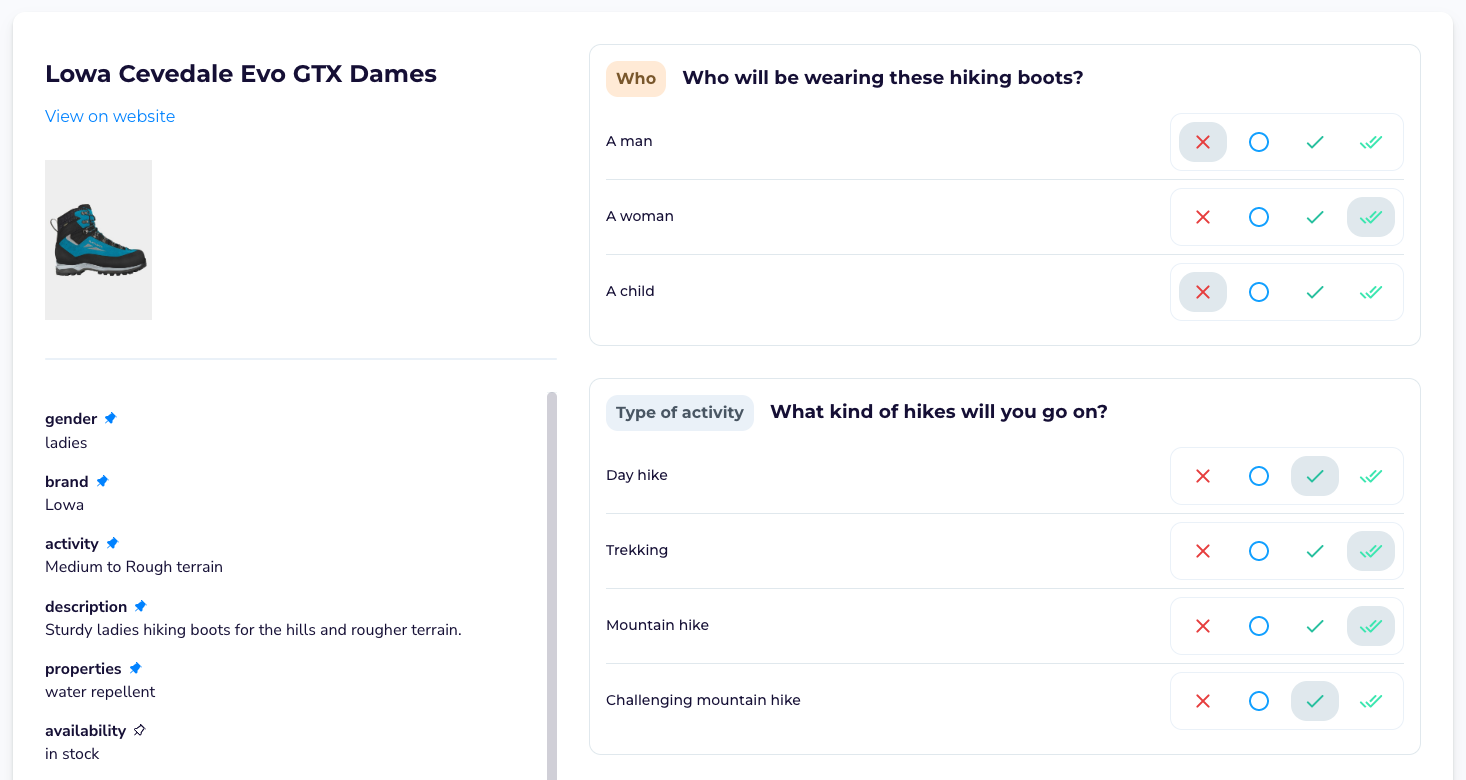Select blue circle for Challenging mountain hike
The width and height of the screenshot is (1466, 780).
(1259, 701)
